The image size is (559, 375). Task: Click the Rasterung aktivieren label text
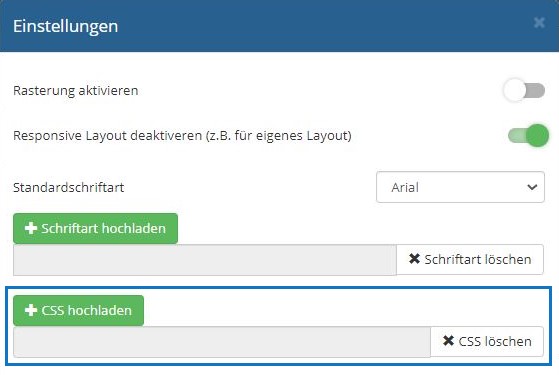(76, 91)
